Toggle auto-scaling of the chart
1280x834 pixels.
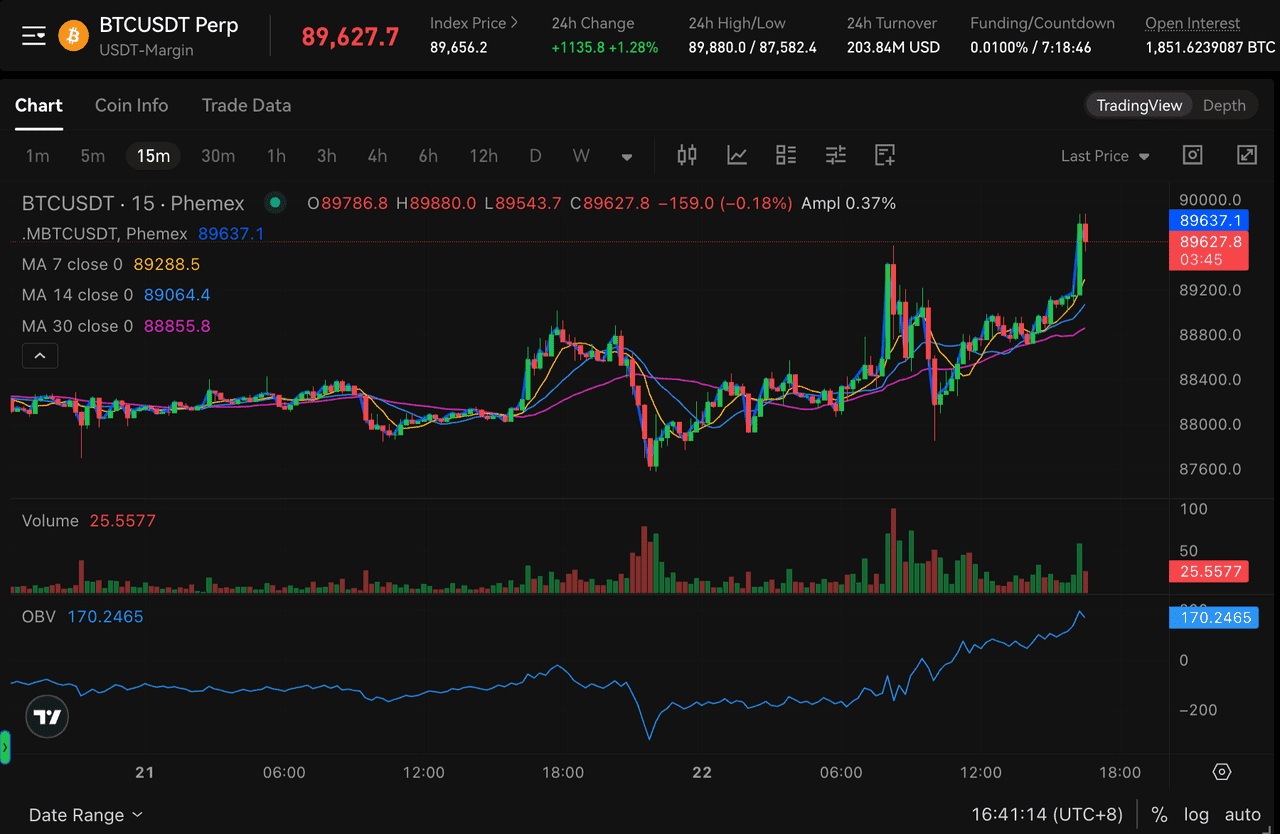(x=1244, y=814)
